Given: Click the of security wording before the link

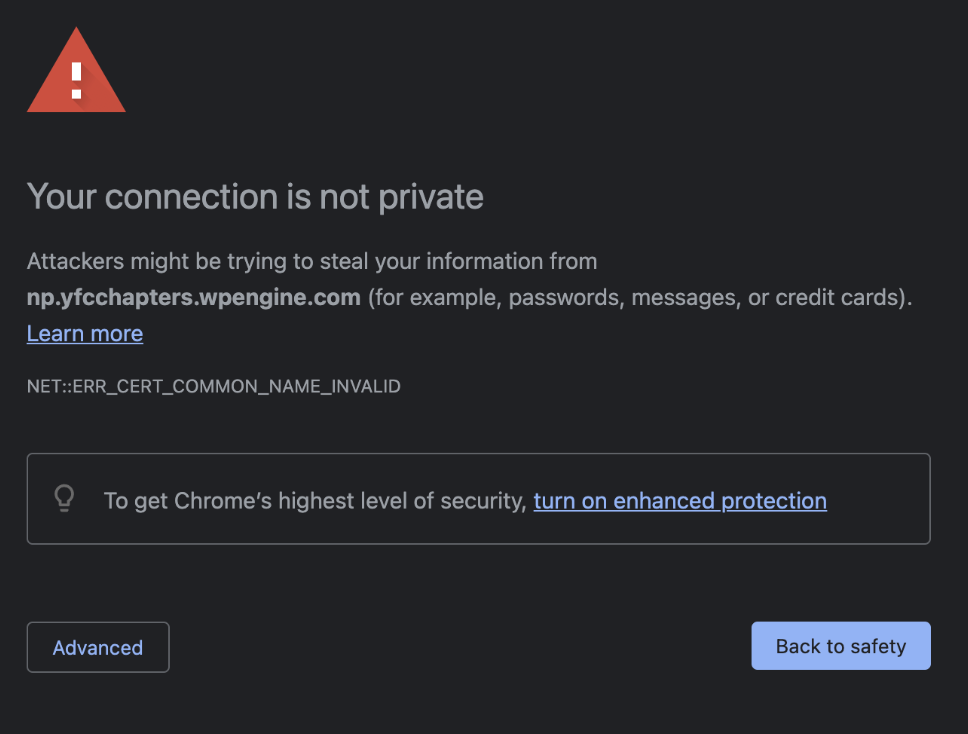Looking at the screenshot, I should pos(470,501).
